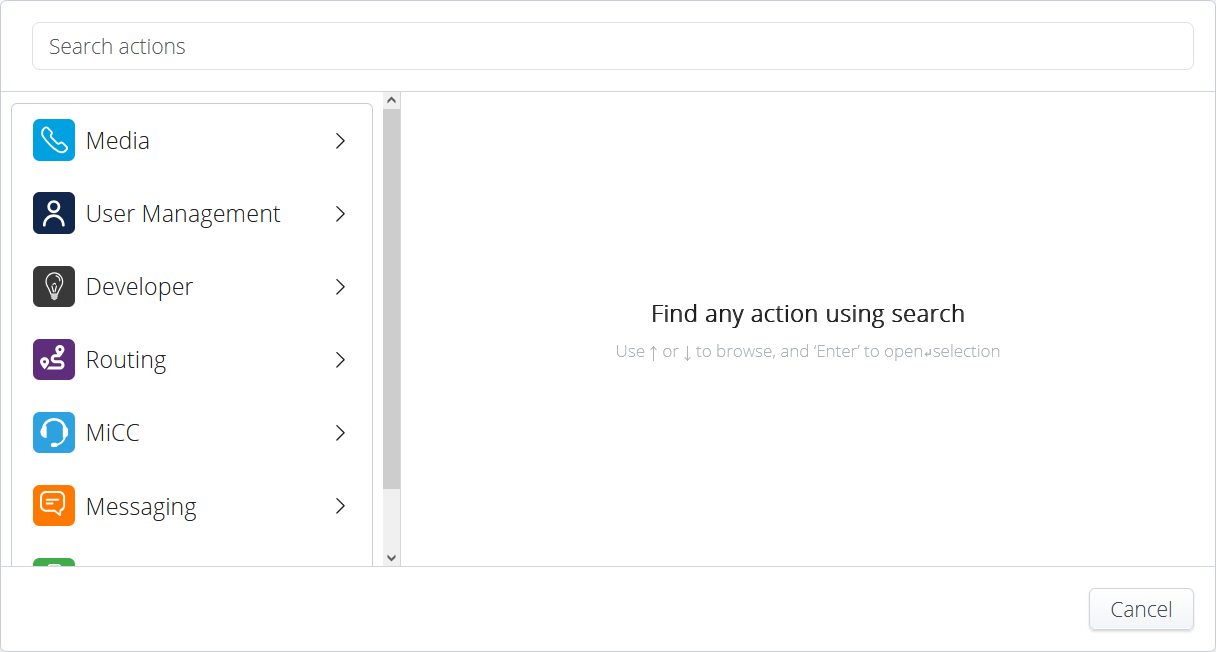Click the scrollbar down arrow
This screenshot has height=652, width=1216.
391,558
